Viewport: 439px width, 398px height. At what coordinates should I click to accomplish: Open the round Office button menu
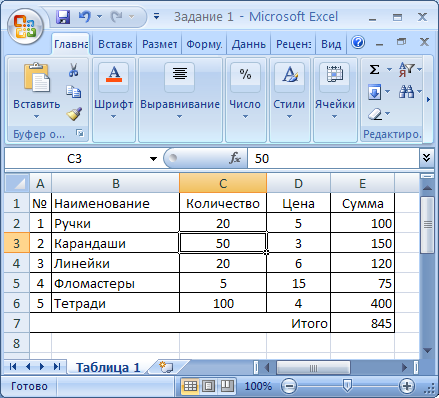(x=26, y=26)
